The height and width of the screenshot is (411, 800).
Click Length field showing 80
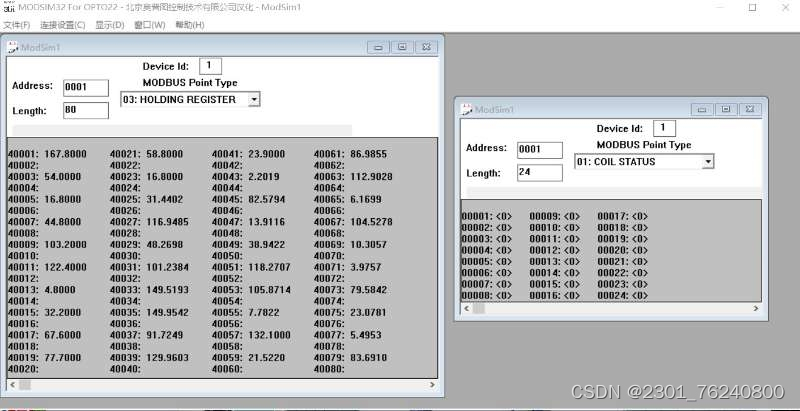click(86, 110)
